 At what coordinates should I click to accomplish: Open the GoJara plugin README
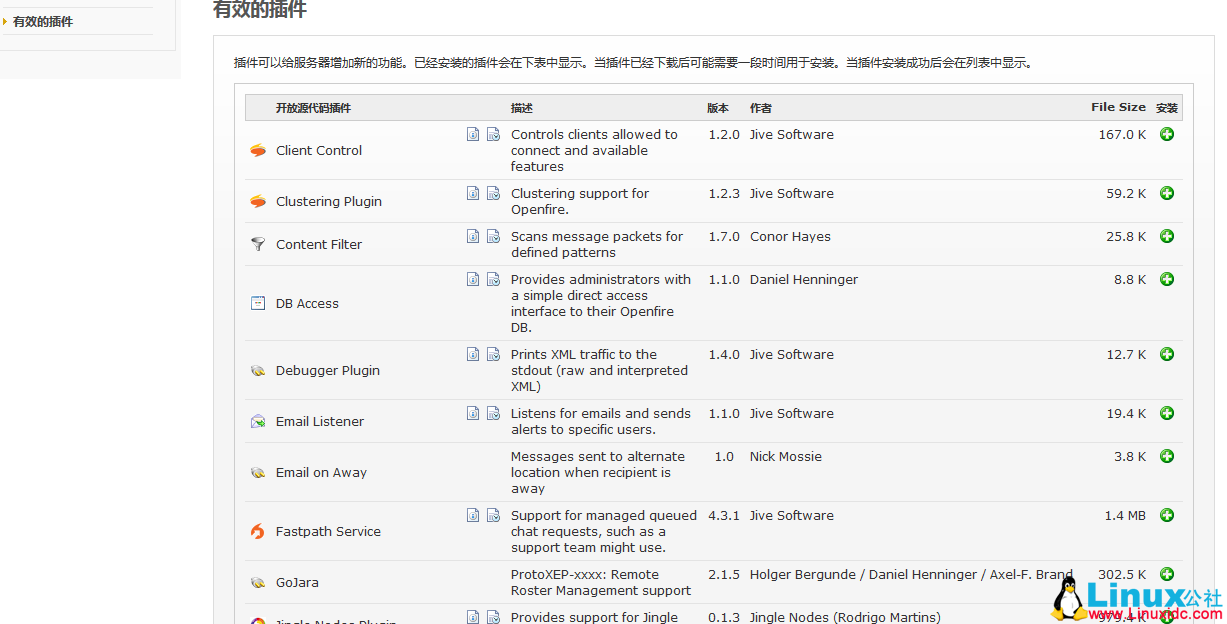tap(472, 574)
